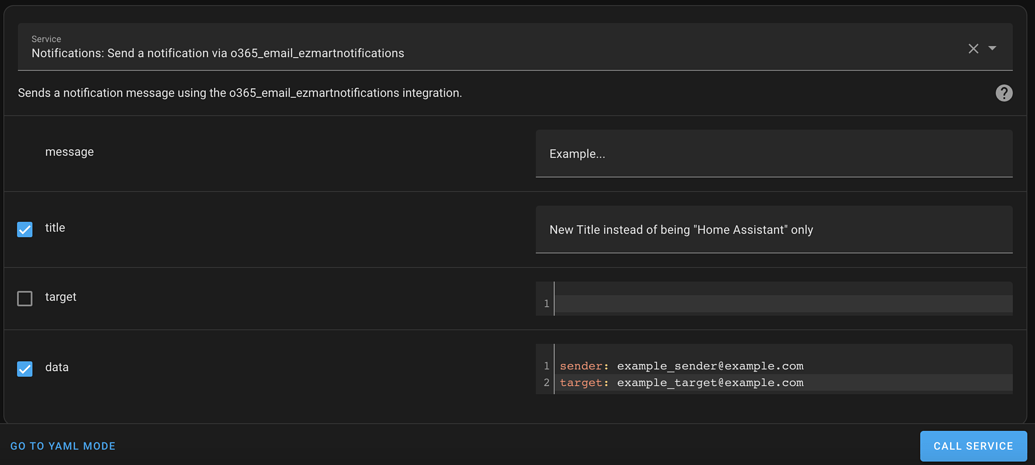Expand the Service dropdown arrow
The image size is (1035, 465).
tap(993, 48)
